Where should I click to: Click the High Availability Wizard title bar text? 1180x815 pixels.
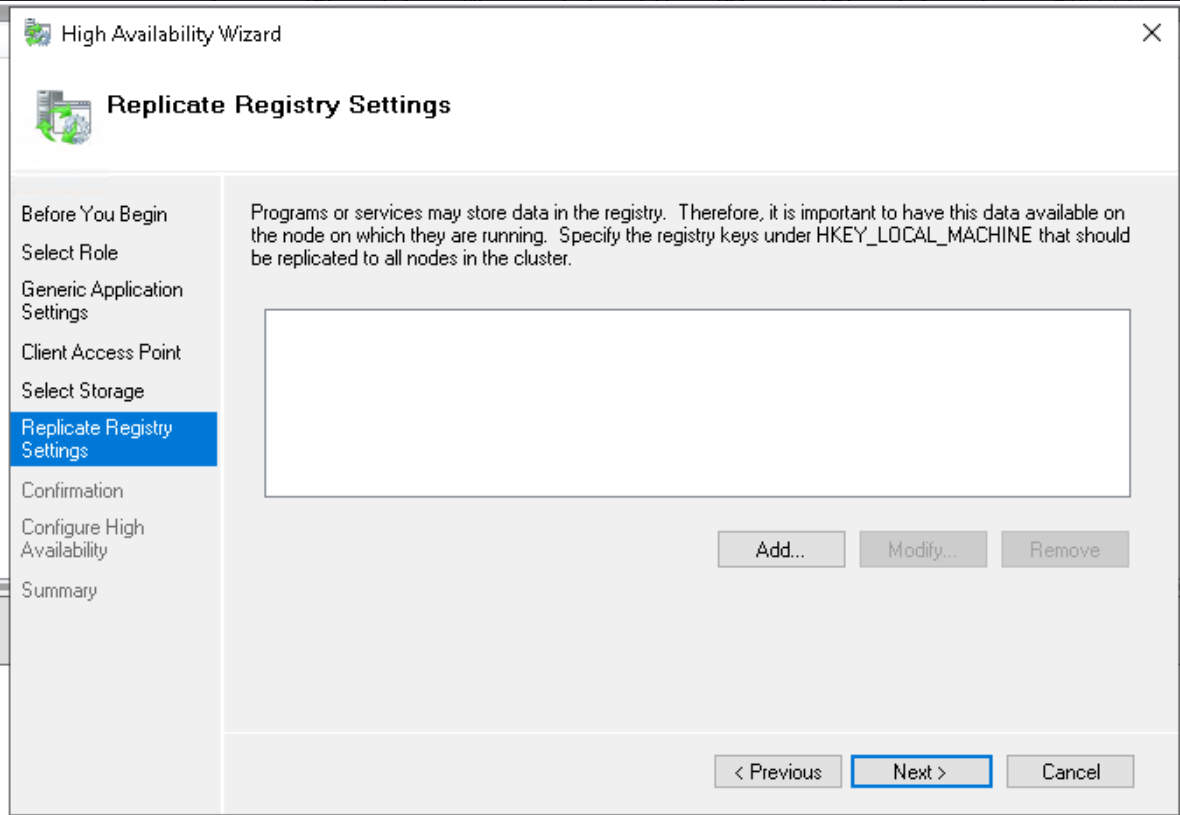[171, 34]
